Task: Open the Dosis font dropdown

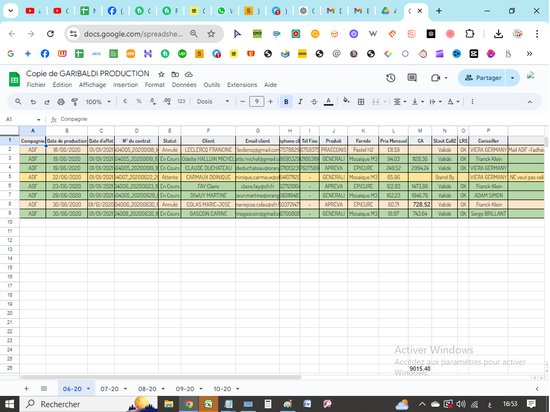Action: point(213,101)
